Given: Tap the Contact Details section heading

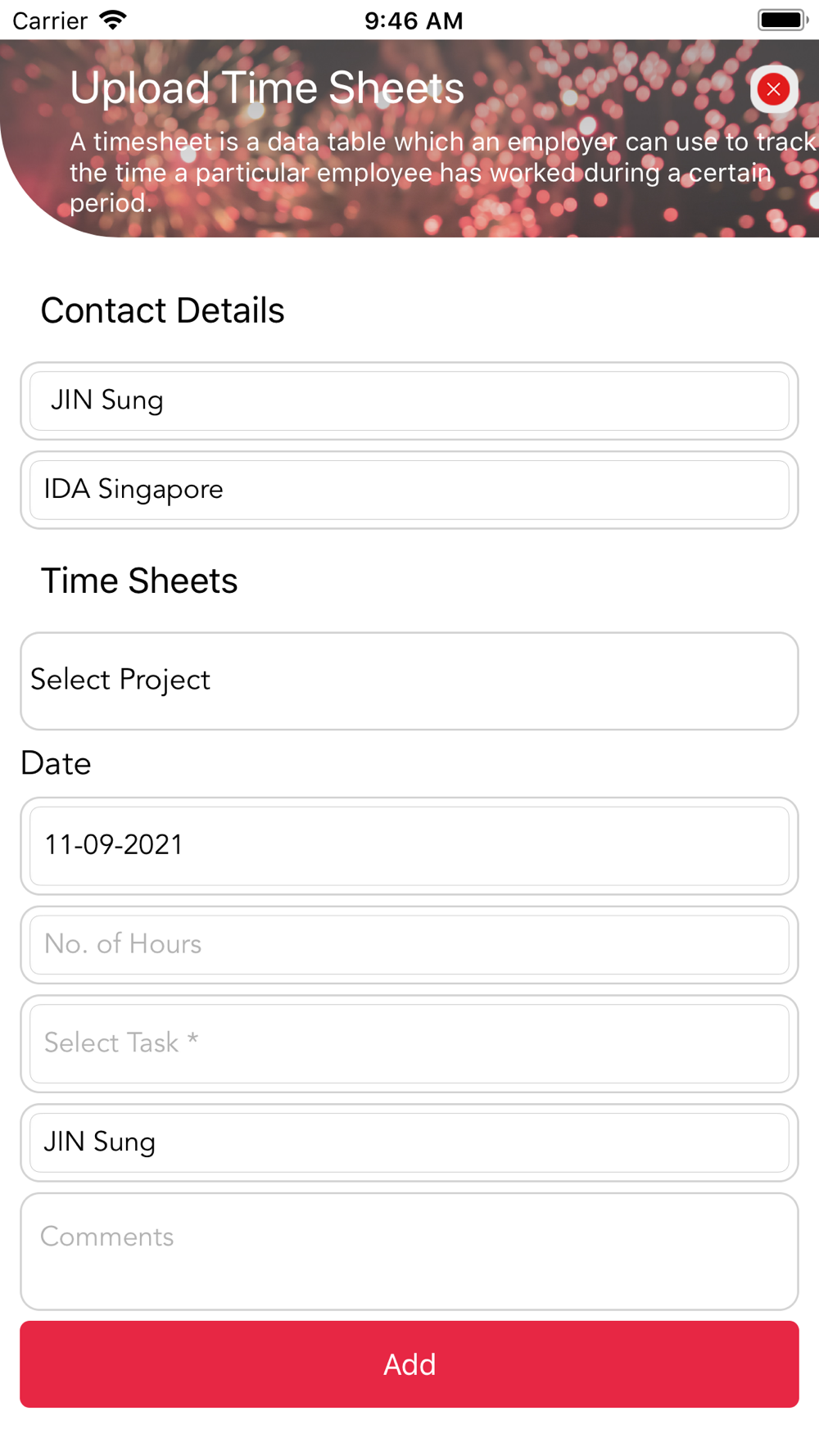Looking at the screenshot, I should (162, 310).
